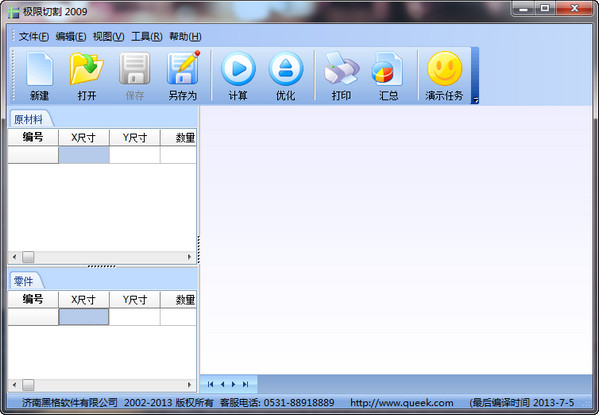Start calculation with the 计算 play icon

click(238, 76)
